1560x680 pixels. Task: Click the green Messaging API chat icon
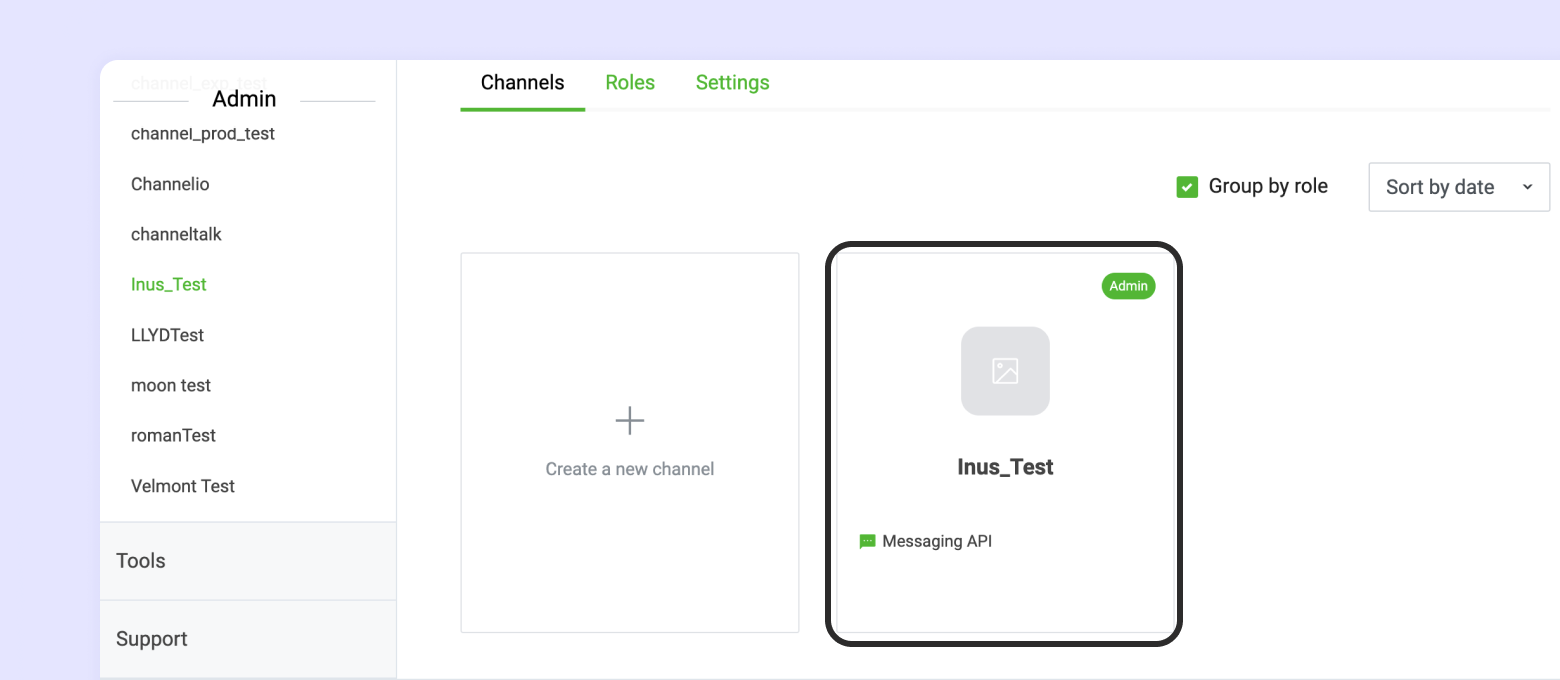point(867,542)
